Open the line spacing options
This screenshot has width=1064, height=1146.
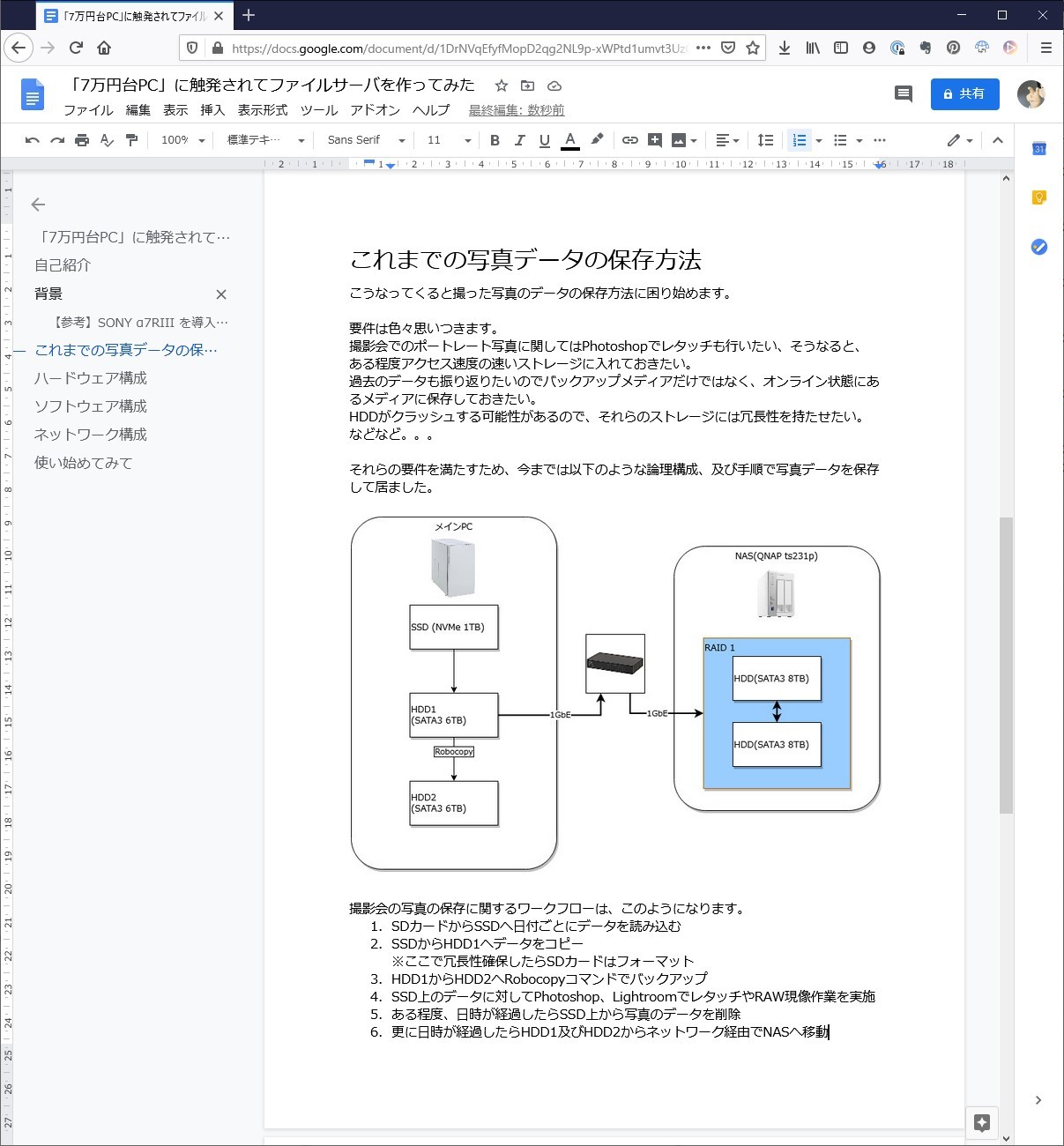tap(765, 140)
